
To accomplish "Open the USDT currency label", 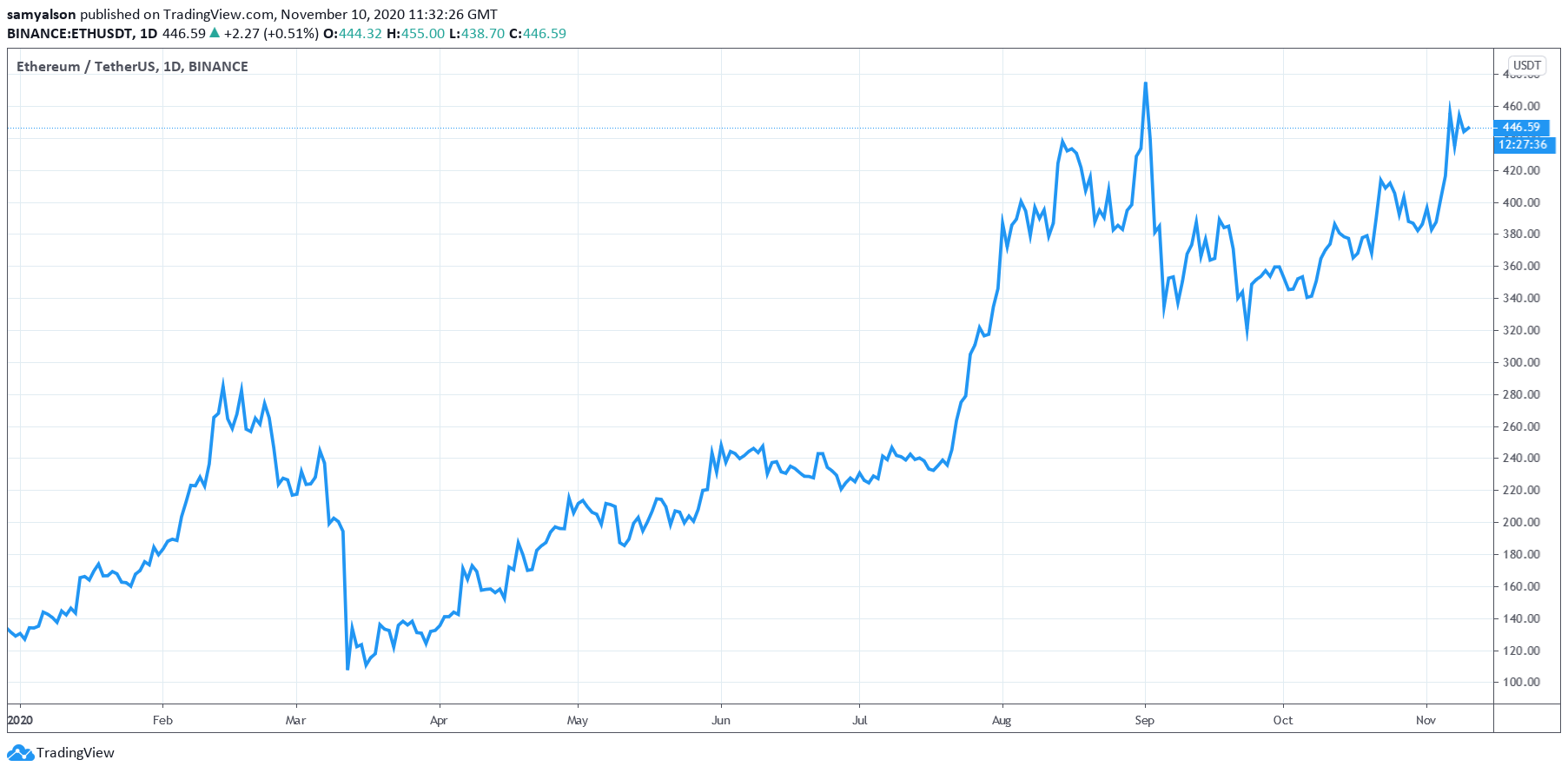I will click(1526, 65).
